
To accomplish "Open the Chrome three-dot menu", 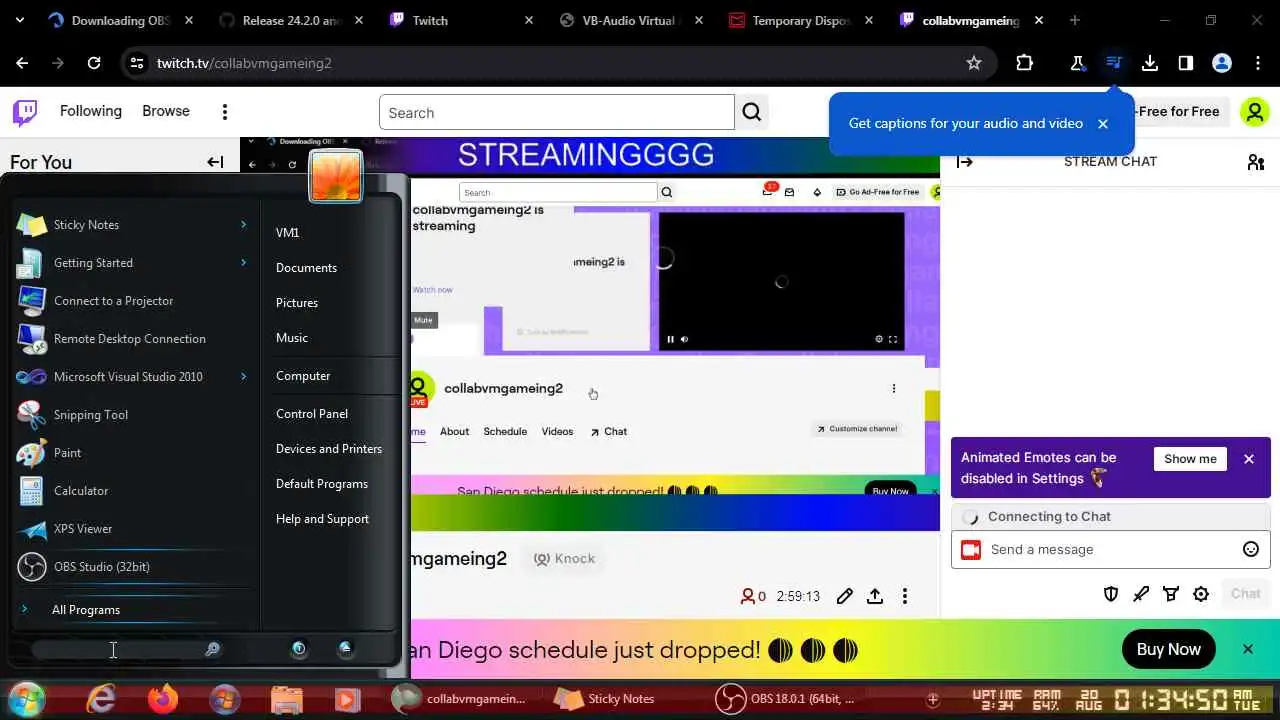I will (1258, 63).
